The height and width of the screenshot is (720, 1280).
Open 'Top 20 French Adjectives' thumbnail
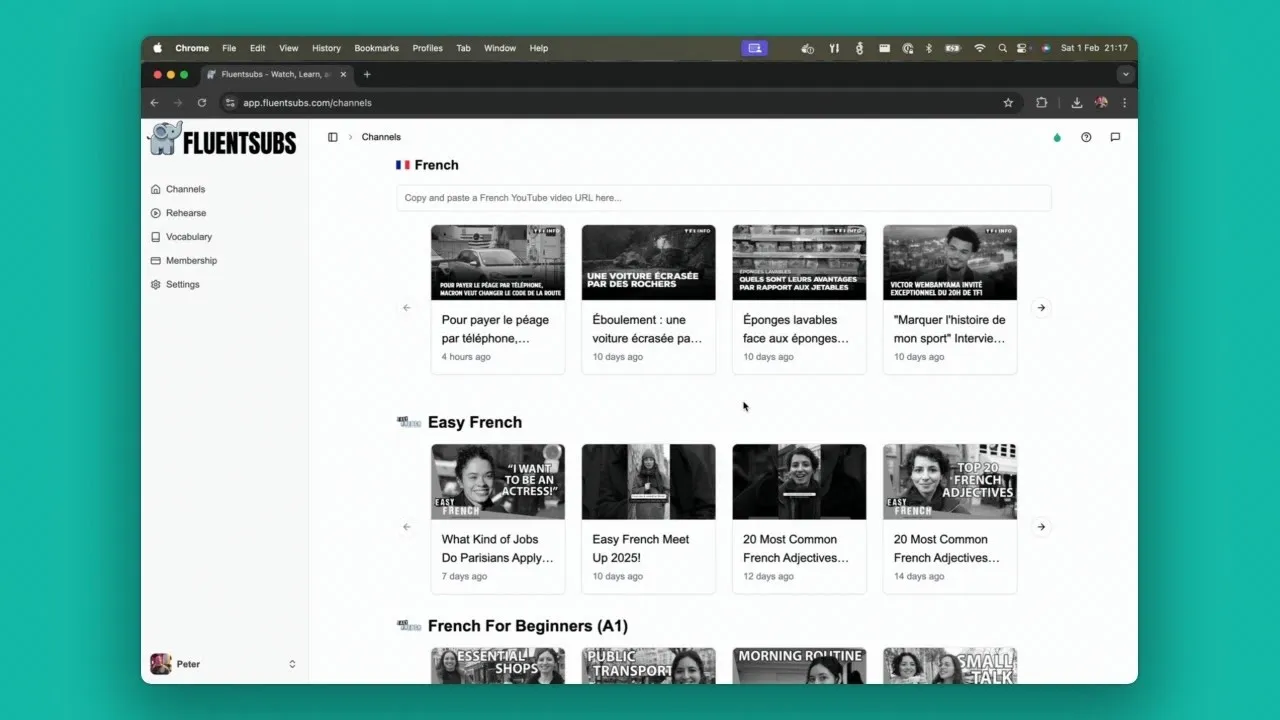pyautogui.click(x=950, y=482)
